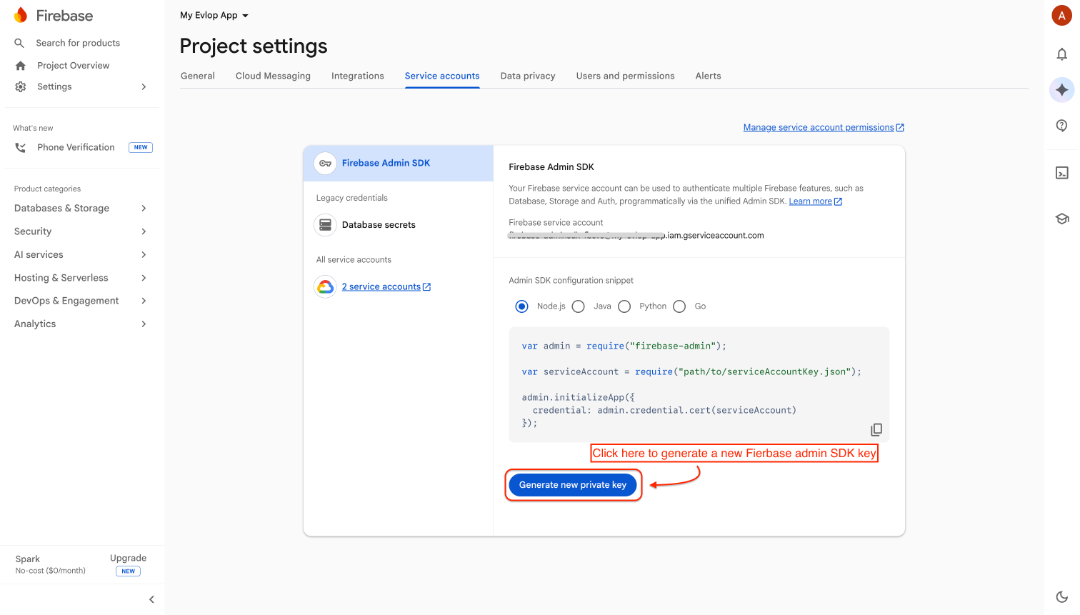Click Search for products field
Viewport: 1080px width, 615px height.
click(x=78, y=43)
